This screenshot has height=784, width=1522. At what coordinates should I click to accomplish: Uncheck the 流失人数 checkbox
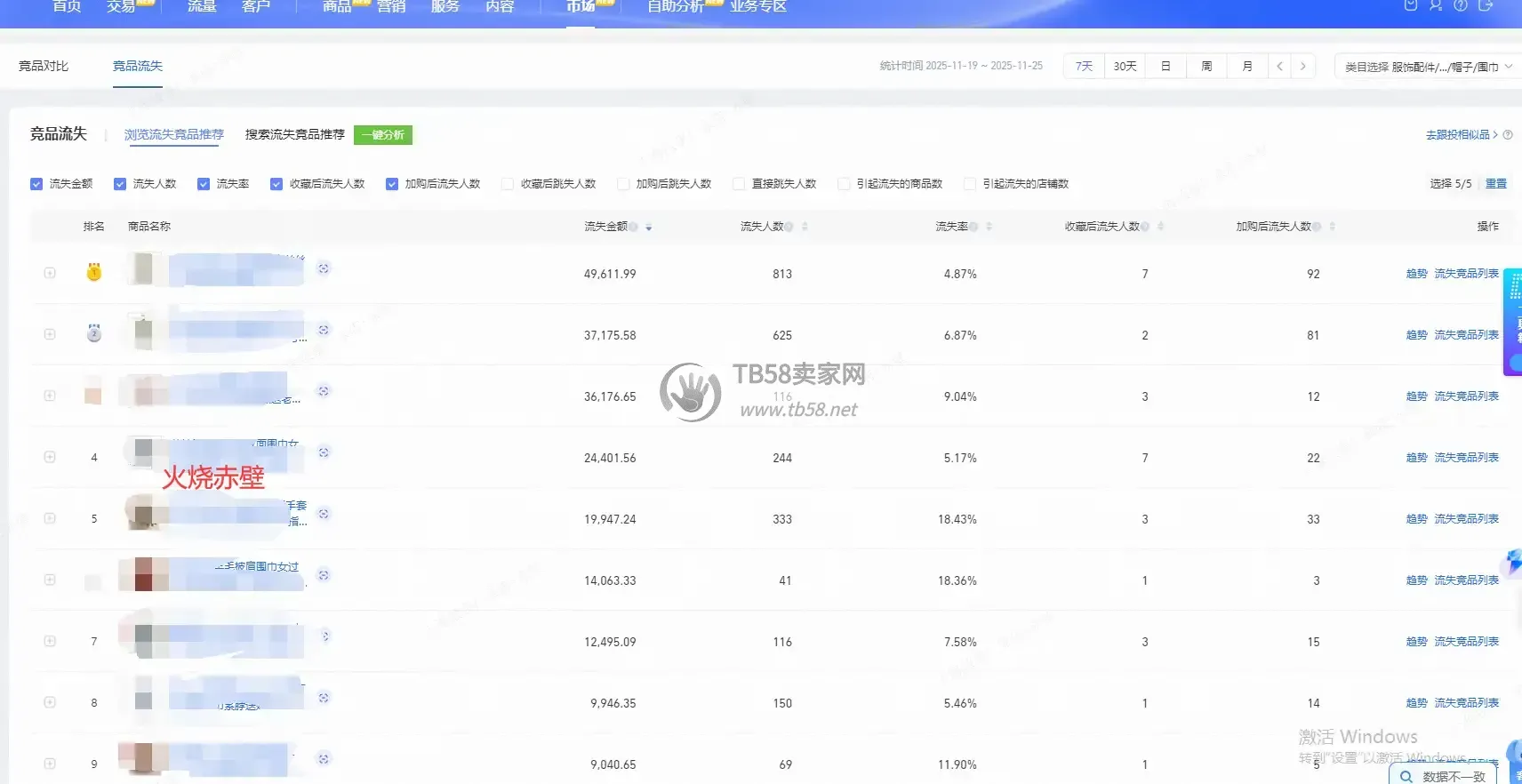120,184
